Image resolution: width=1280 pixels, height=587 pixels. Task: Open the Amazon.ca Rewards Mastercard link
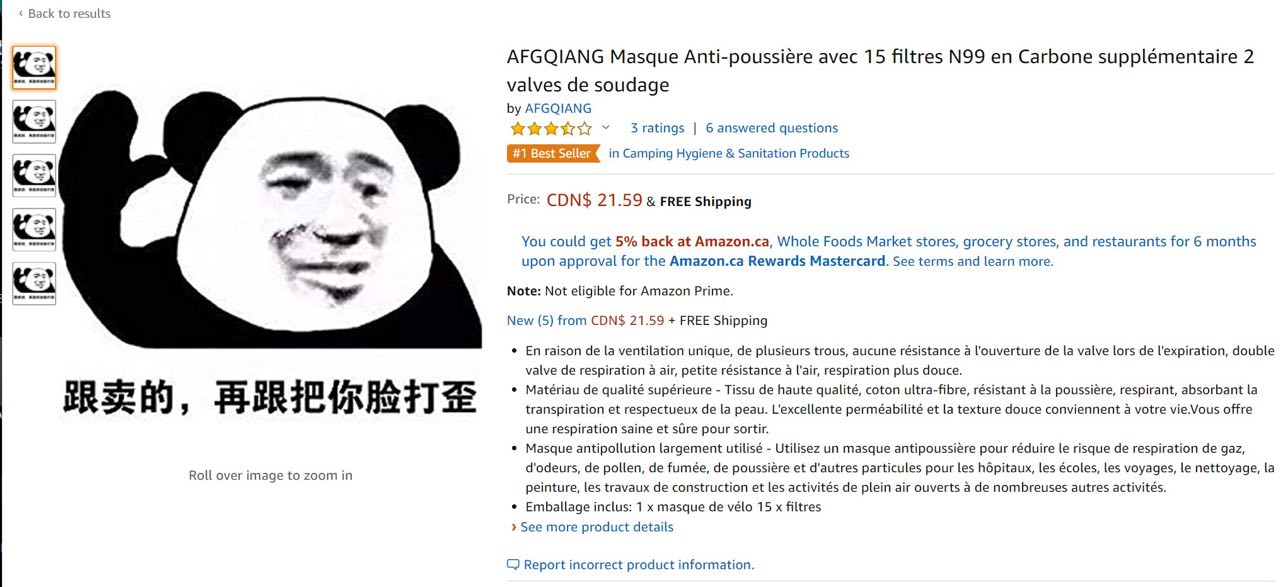pos(777,261)
